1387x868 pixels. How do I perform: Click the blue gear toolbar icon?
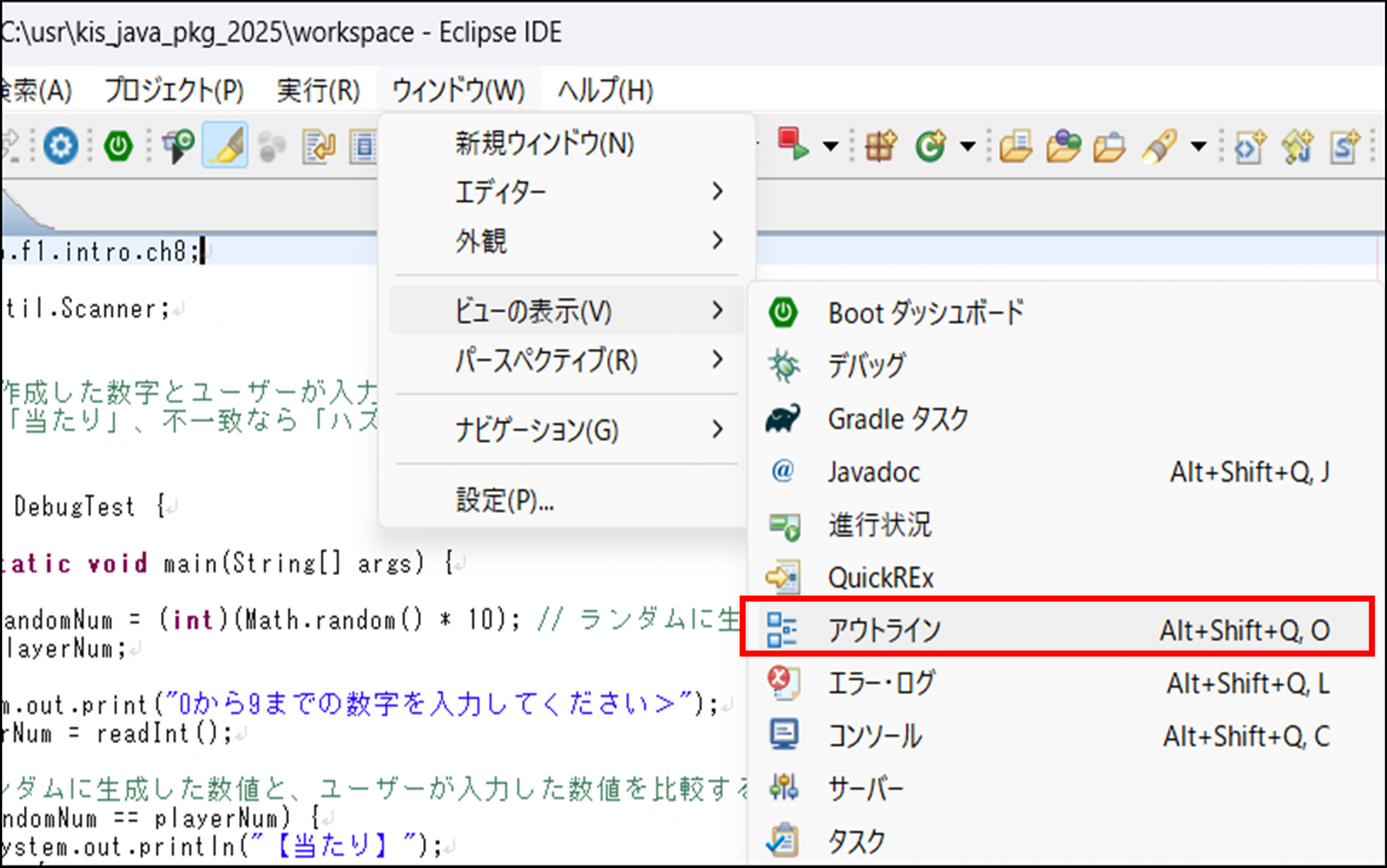(x=60, y=146)
